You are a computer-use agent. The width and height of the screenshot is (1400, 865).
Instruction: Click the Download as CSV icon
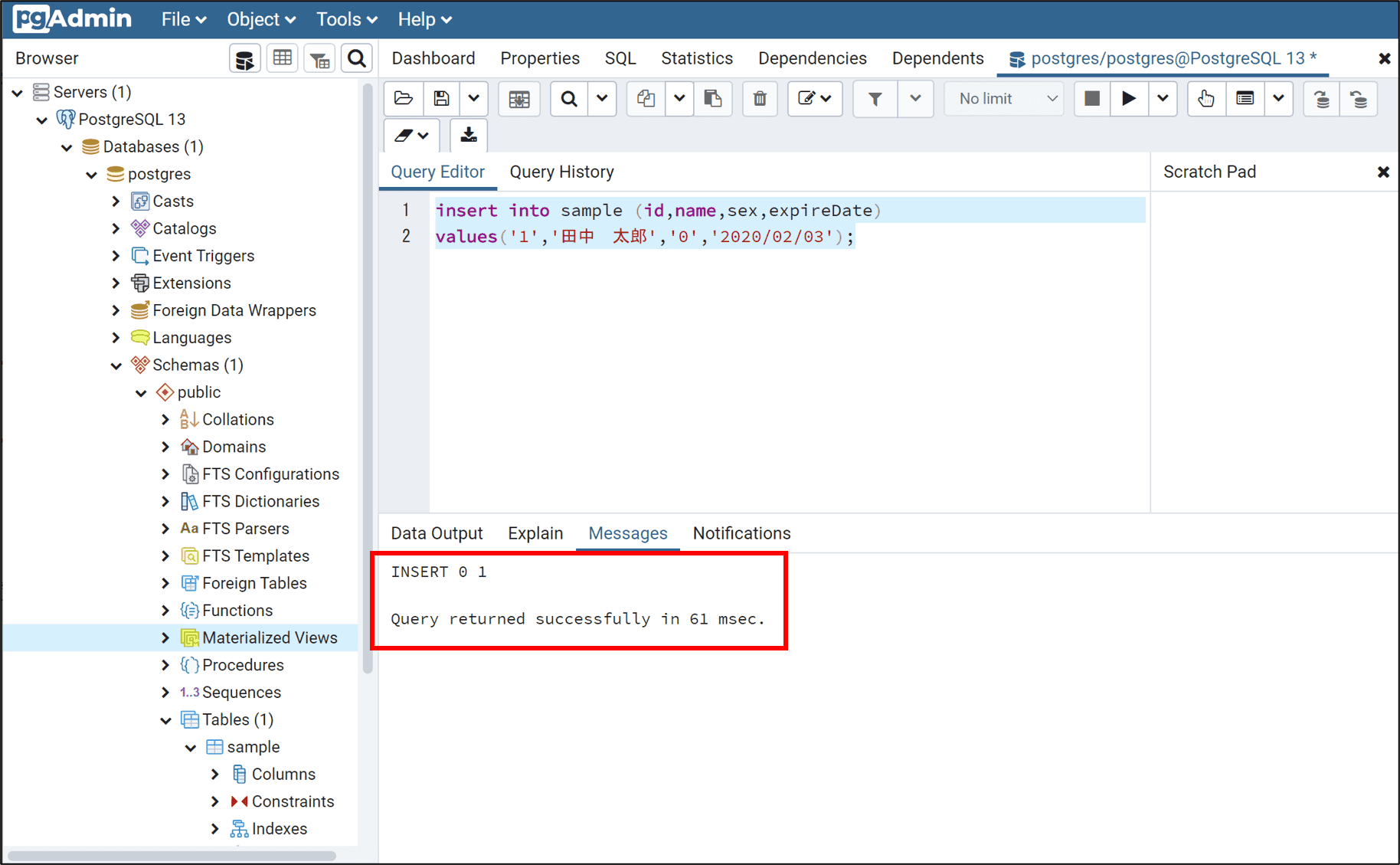[x=469, y=136]
